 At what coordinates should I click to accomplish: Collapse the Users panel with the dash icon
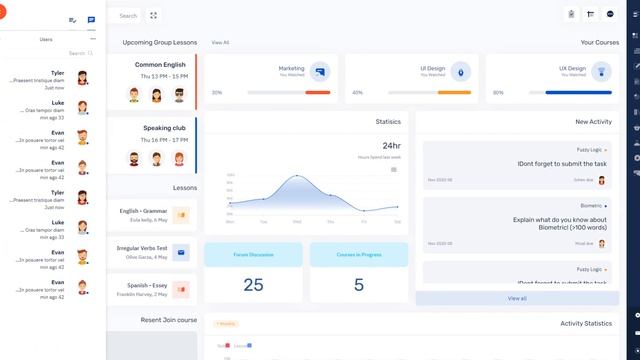click(x=93, y=39)
